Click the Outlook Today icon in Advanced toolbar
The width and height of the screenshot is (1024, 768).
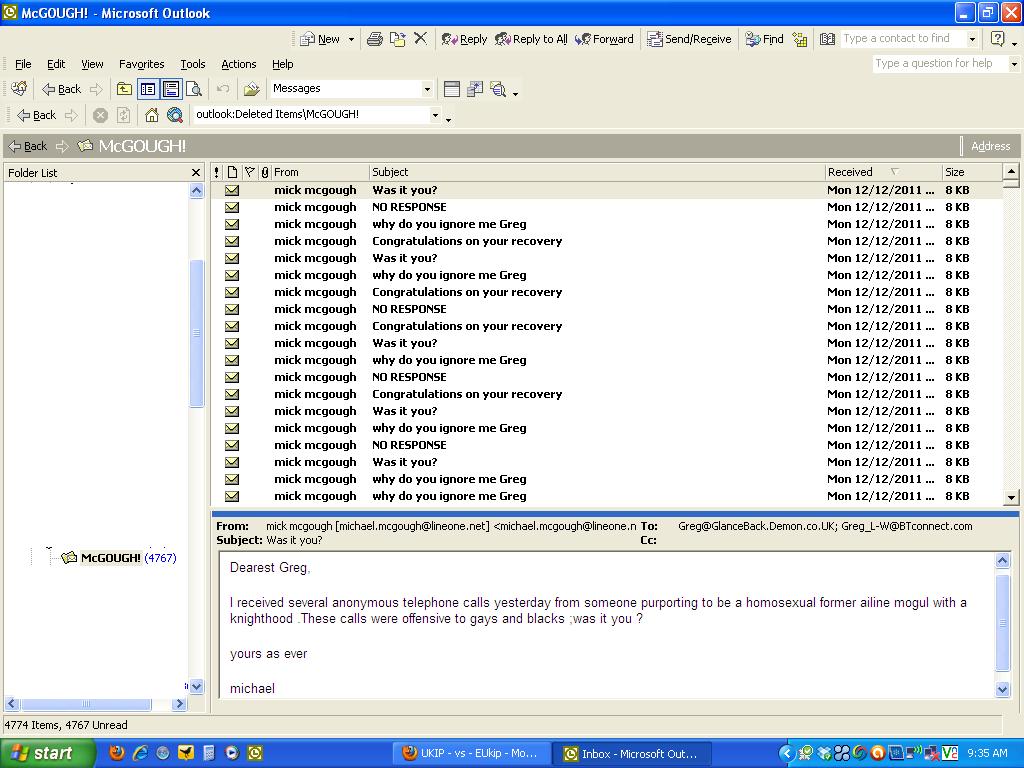tap(19, 88)
